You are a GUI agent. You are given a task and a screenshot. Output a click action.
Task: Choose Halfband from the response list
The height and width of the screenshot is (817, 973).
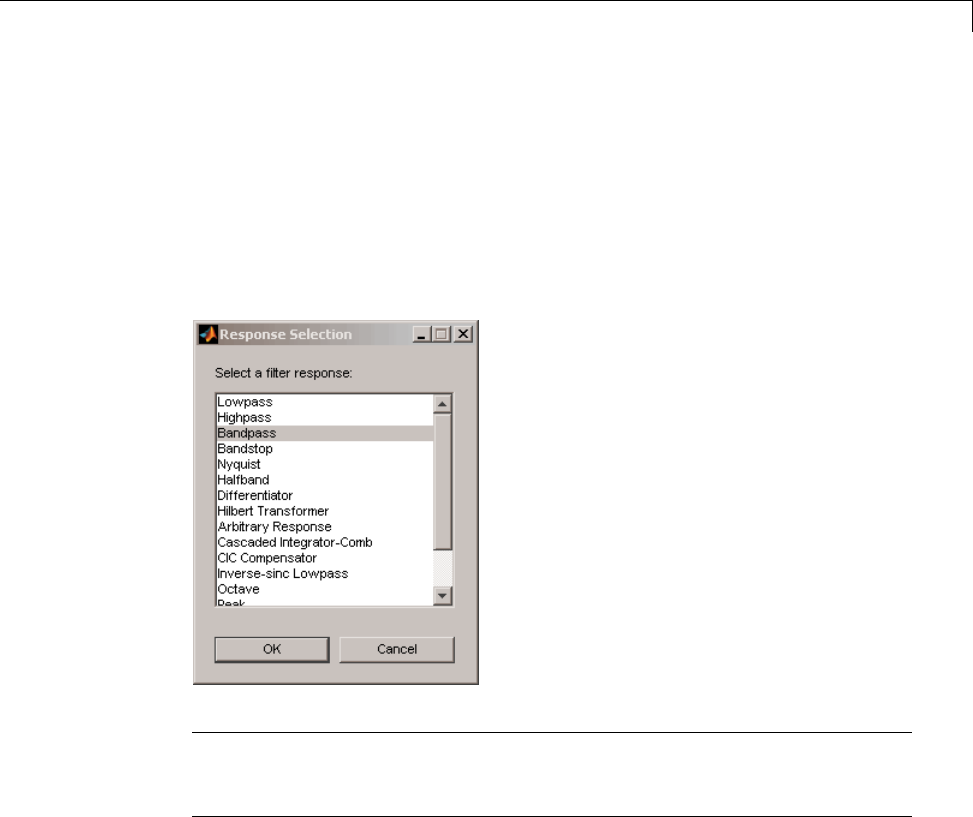325,480
